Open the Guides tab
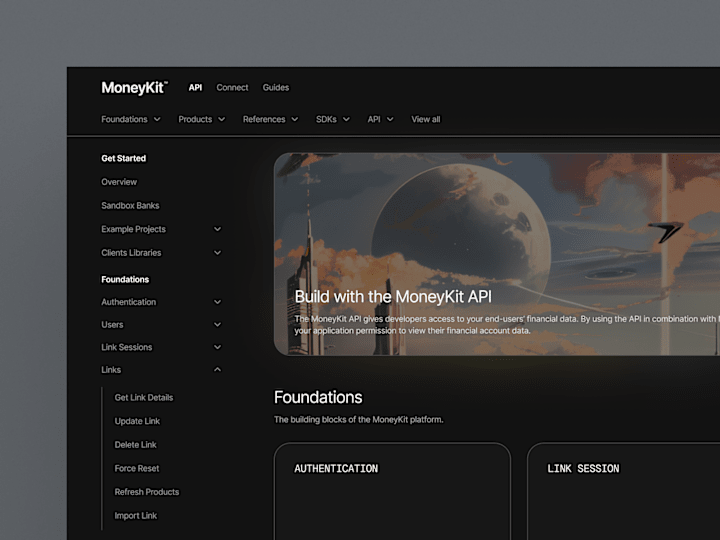The height and width of the screenshot is (540, 720). coord(276,87)
